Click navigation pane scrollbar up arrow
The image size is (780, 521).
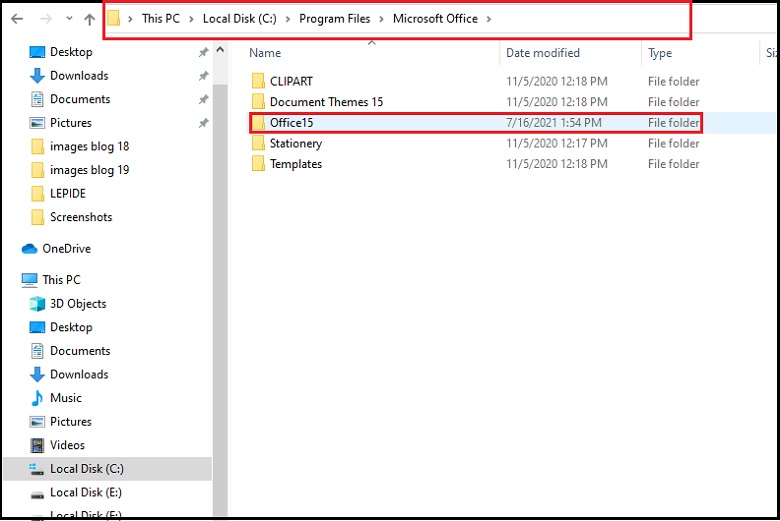[x=220, y=50]
